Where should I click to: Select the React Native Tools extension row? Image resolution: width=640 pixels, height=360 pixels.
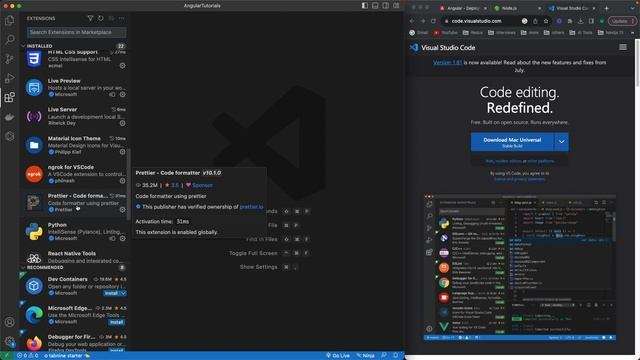tap(74, 257)
